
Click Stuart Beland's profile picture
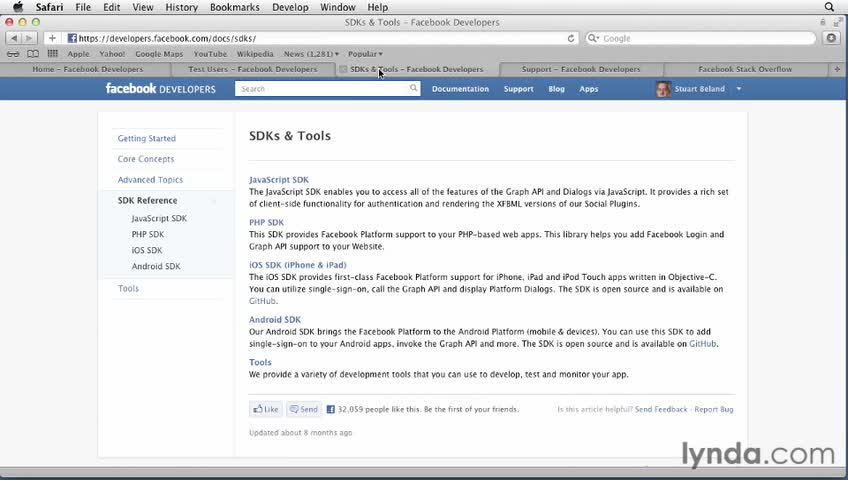click(664, 89)
